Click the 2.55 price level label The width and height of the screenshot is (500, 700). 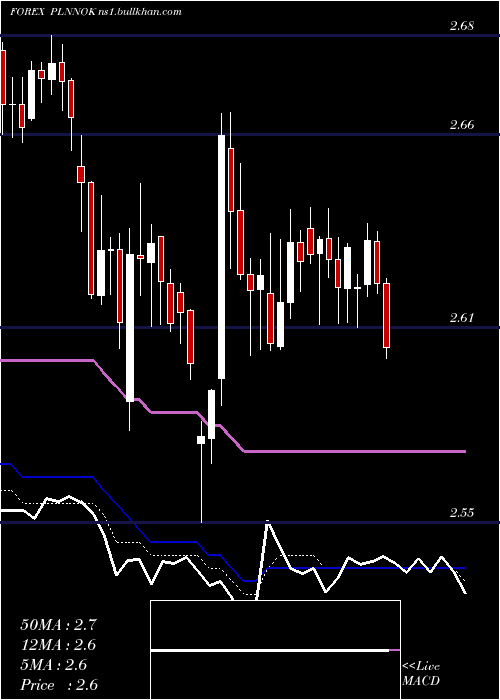click(462, 512)
